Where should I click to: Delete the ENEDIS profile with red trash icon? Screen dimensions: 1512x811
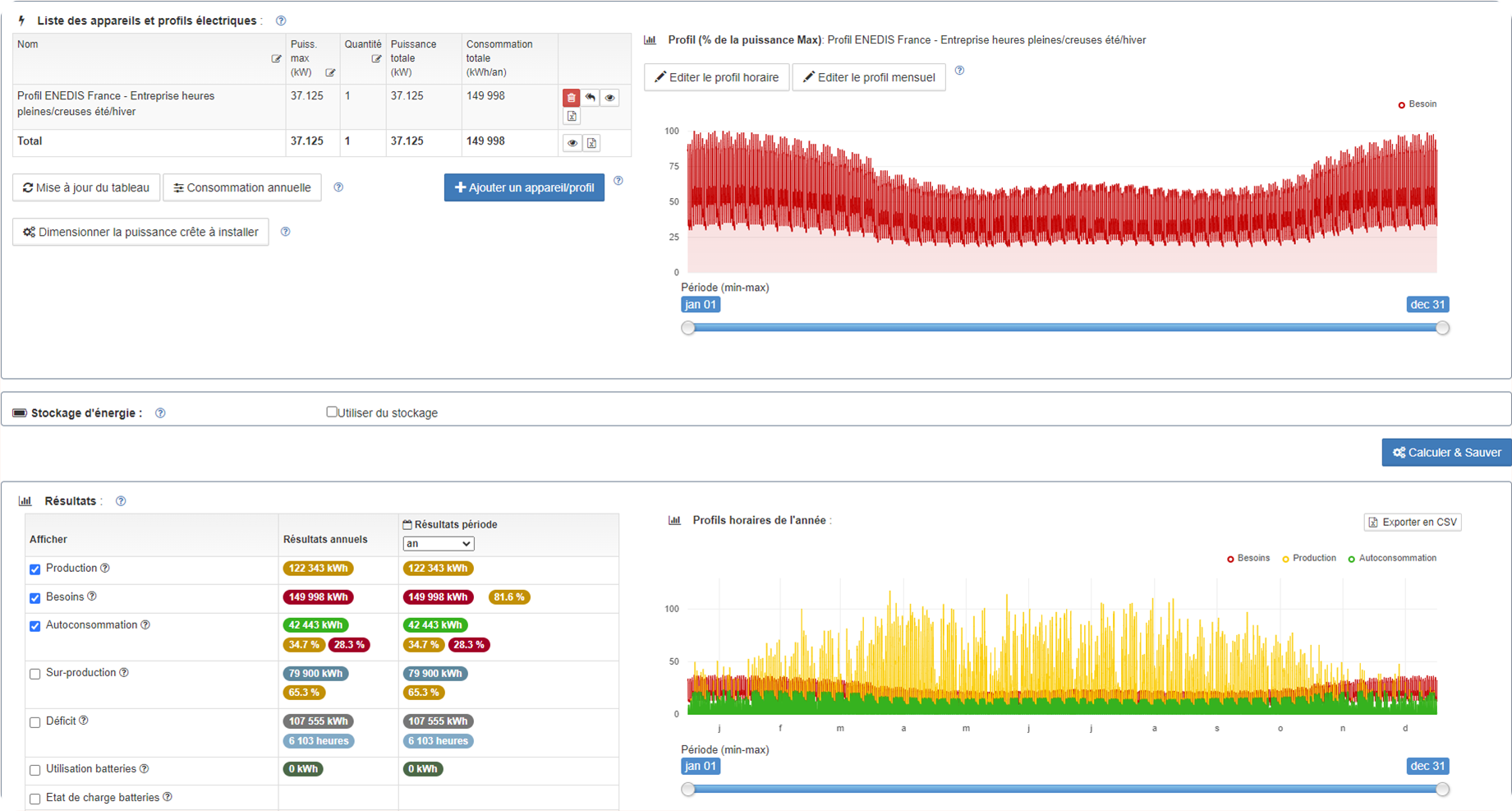tap(571, 98)
